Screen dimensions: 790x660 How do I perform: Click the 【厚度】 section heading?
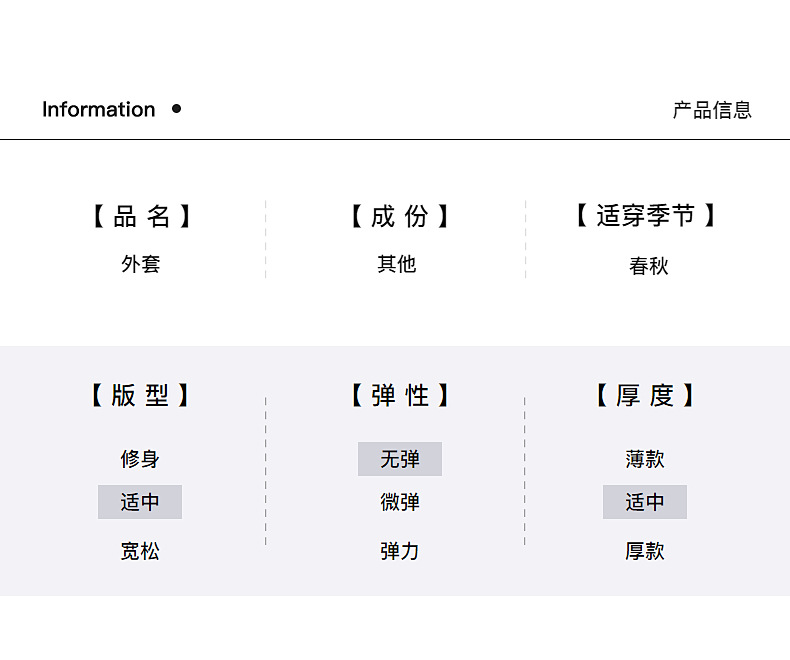(x=645, y=395)
